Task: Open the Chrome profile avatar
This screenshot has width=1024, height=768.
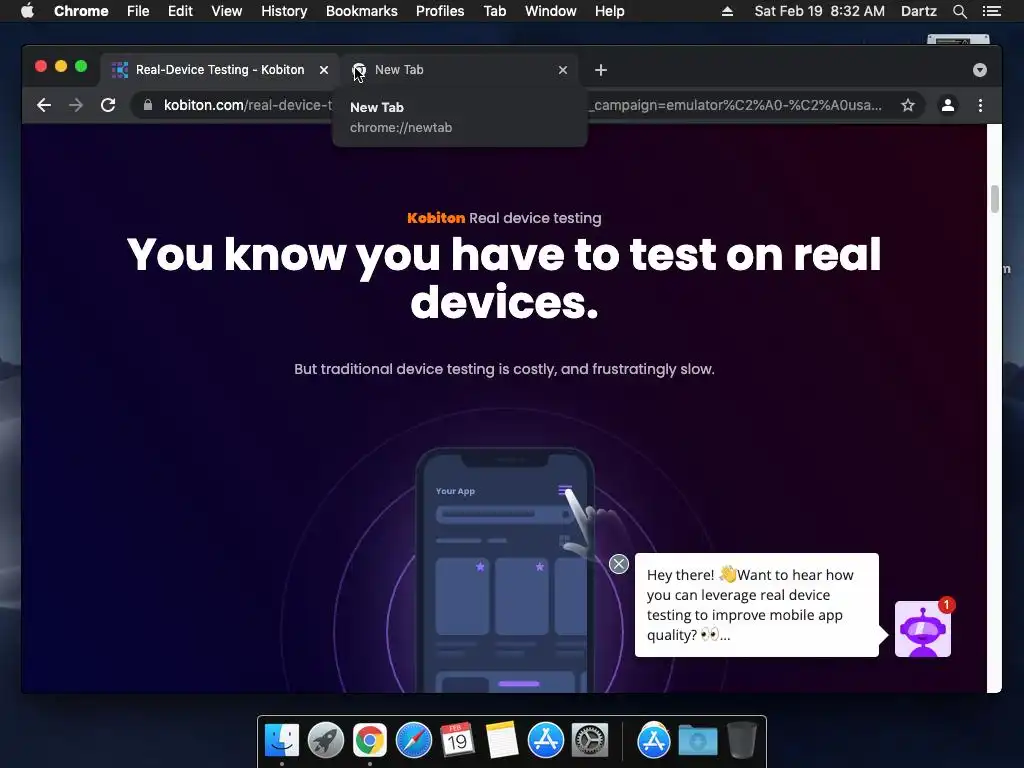Action: [x=948, y=105]
